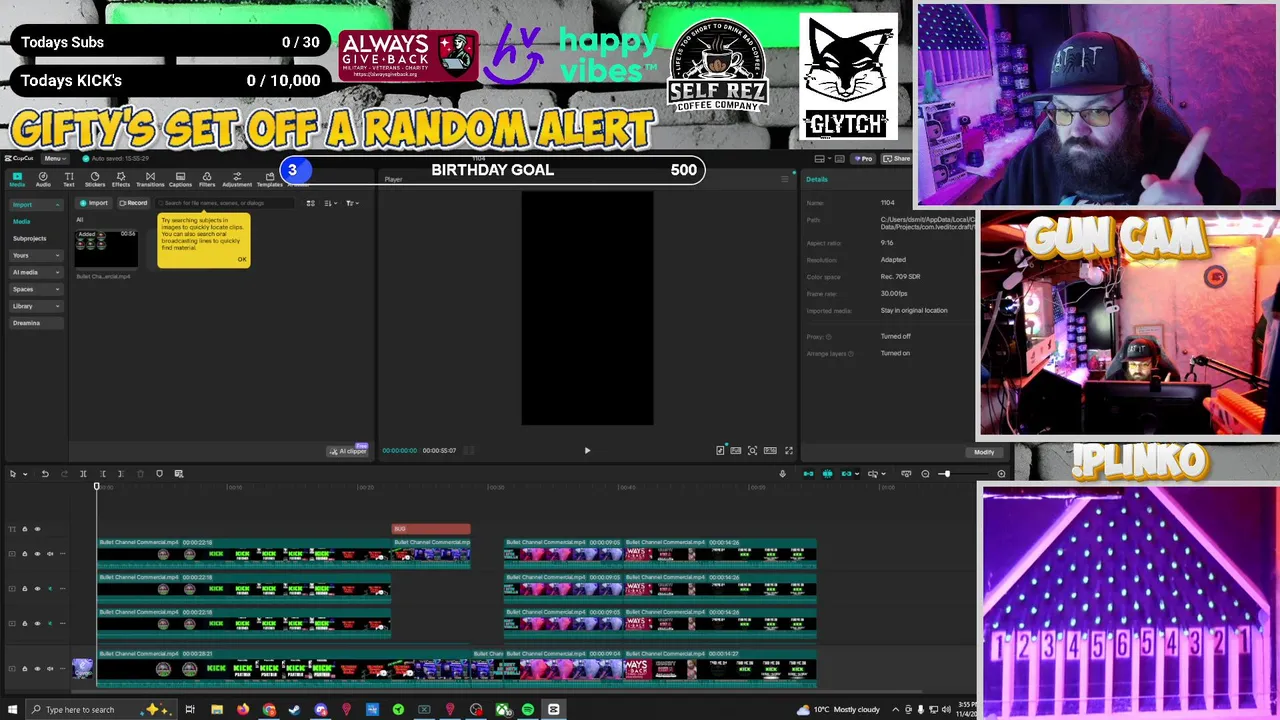Undo the last timeline action

click(x=45, y=474)
